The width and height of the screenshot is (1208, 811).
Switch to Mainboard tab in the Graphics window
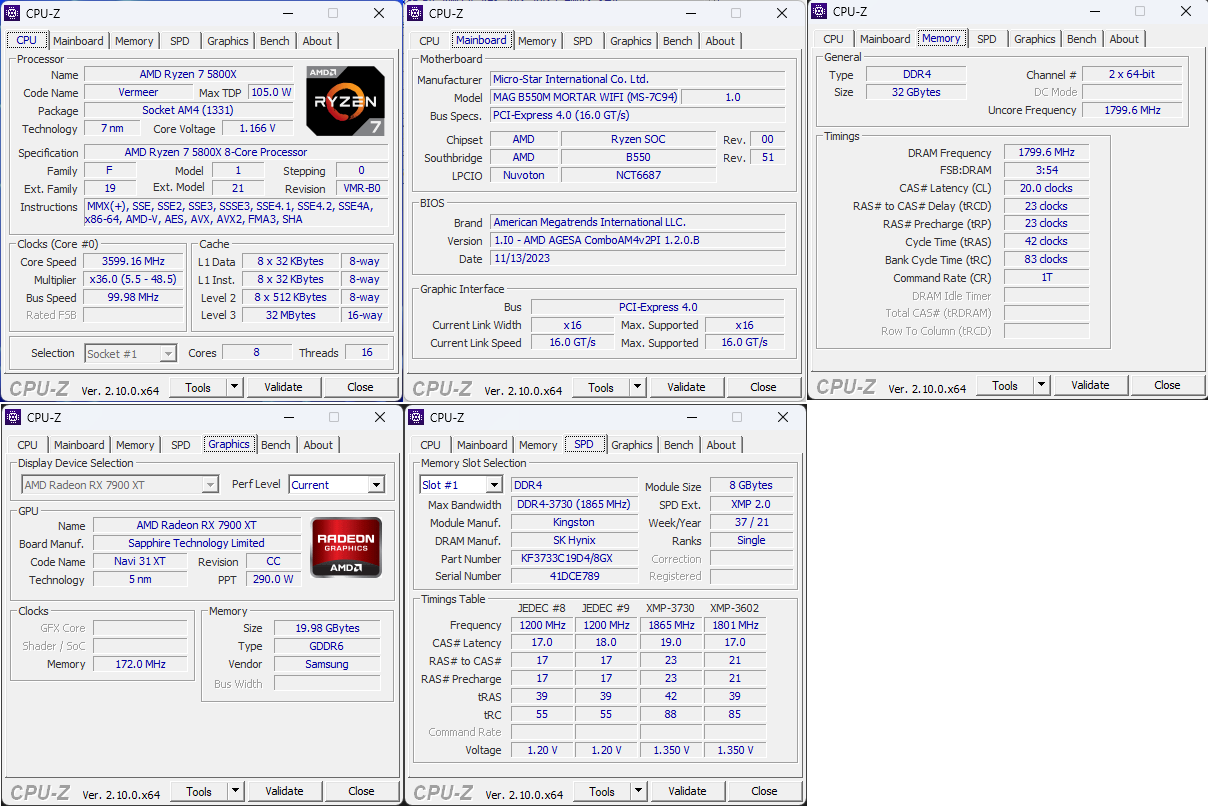79,445
